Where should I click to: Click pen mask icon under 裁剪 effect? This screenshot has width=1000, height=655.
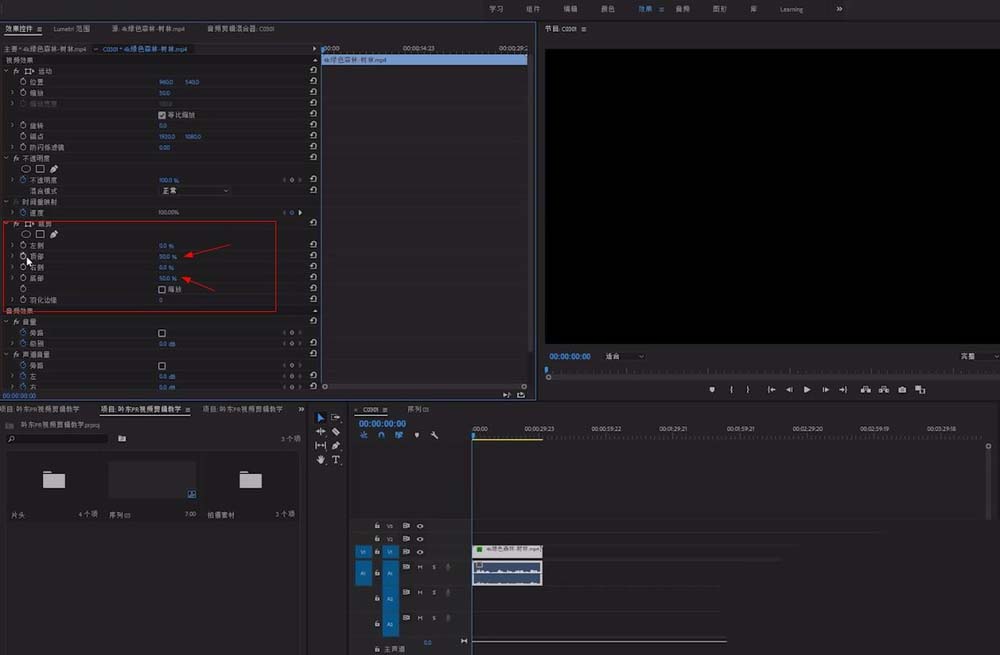pyautogui.click(x=54, y=234)
